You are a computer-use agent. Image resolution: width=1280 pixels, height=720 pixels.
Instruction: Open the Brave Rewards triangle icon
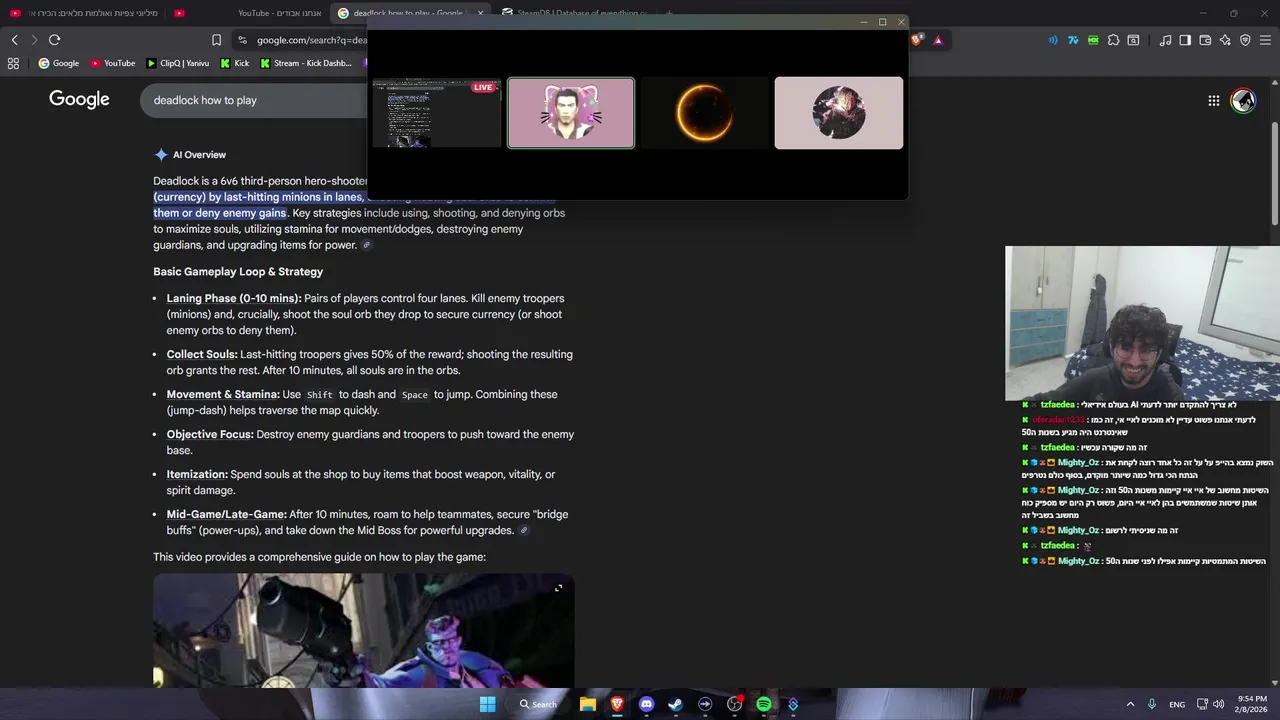(938, 40)
